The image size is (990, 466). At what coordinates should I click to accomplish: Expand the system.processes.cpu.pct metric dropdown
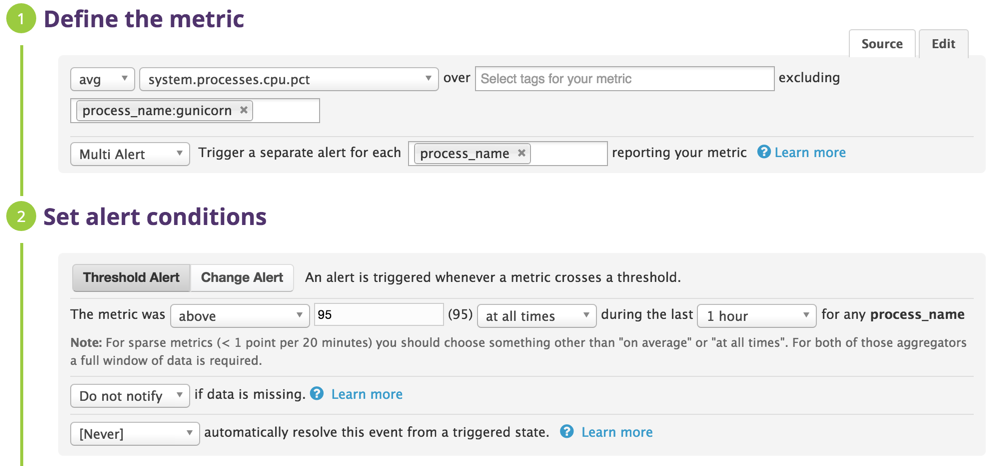[x=288, y=78]
